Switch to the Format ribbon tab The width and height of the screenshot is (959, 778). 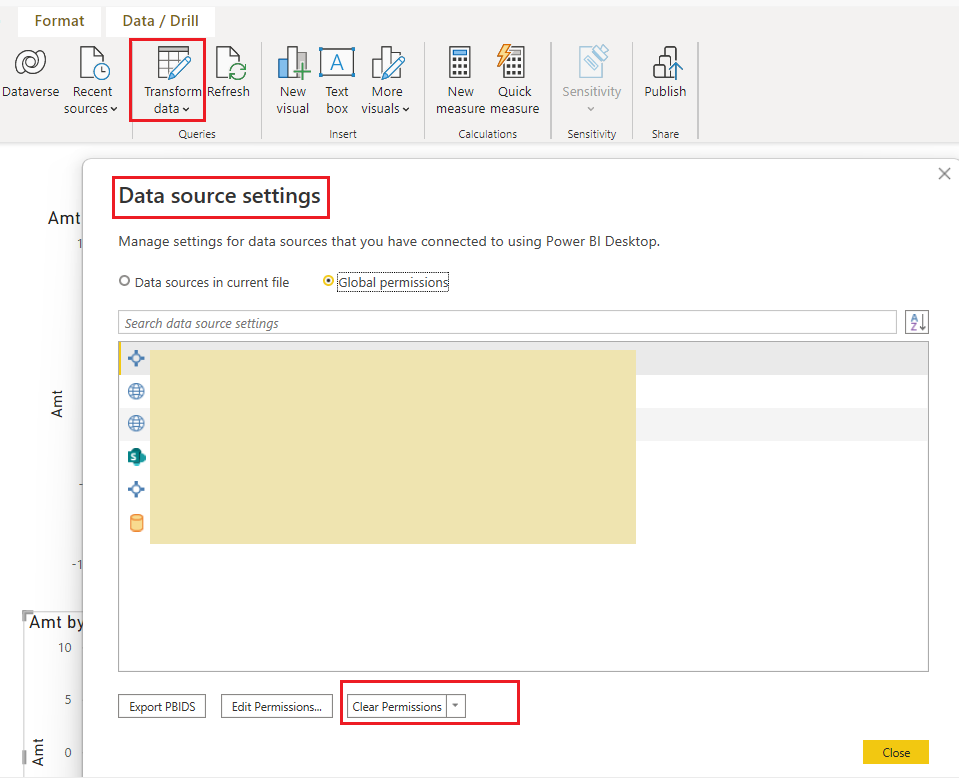tap(59, 21)
